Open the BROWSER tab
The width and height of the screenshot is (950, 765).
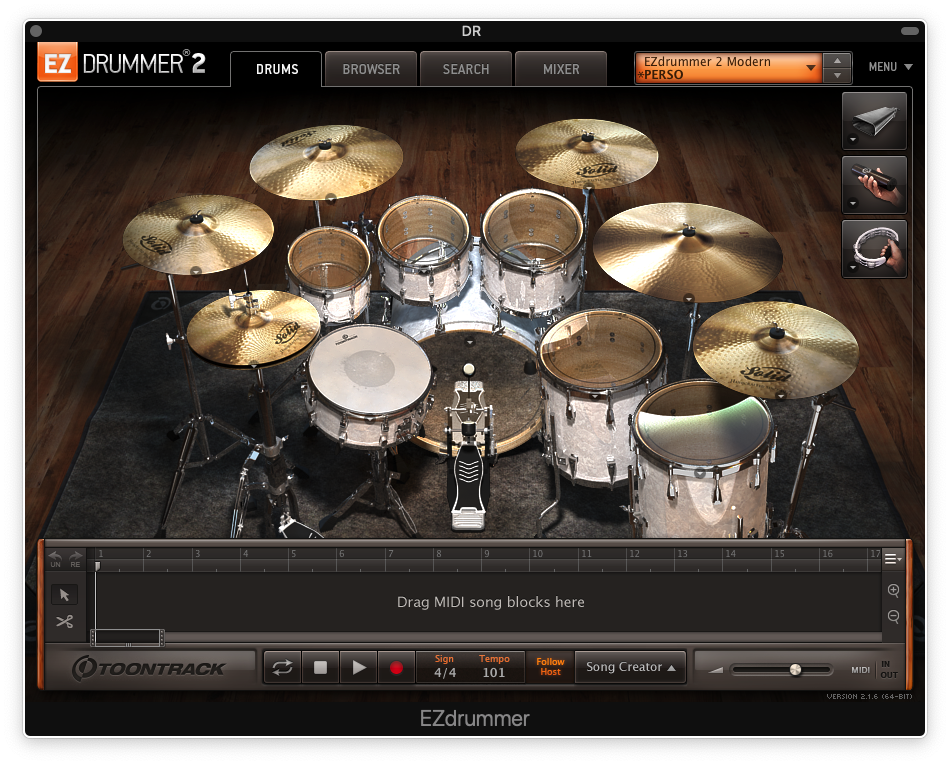[371, 69]
